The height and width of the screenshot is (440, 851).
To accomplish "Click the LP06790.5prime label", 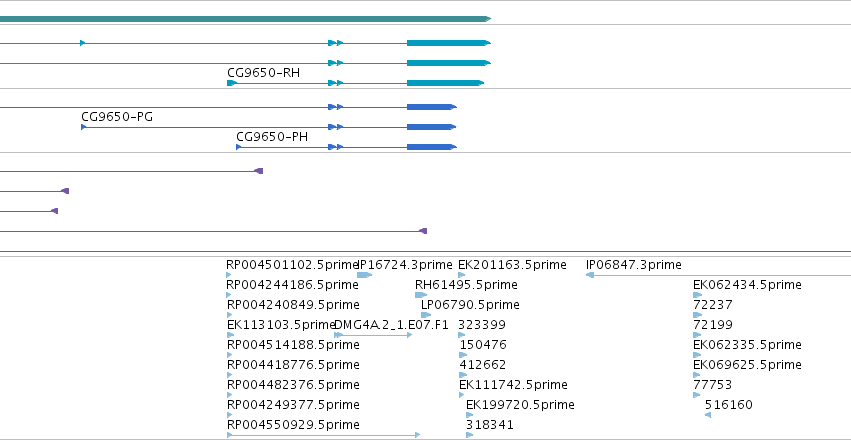I will click(470, 305).
